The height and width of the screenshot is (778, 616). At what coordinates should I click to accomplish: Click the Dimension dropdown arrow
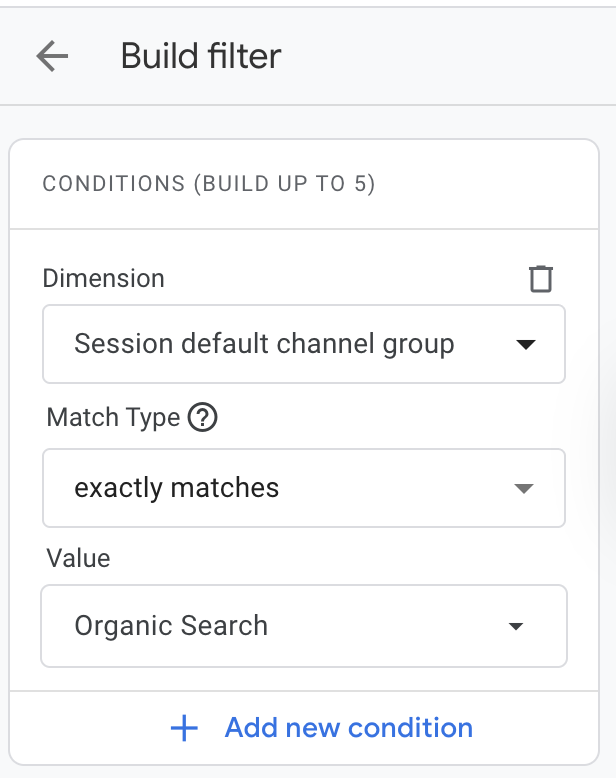524,345
